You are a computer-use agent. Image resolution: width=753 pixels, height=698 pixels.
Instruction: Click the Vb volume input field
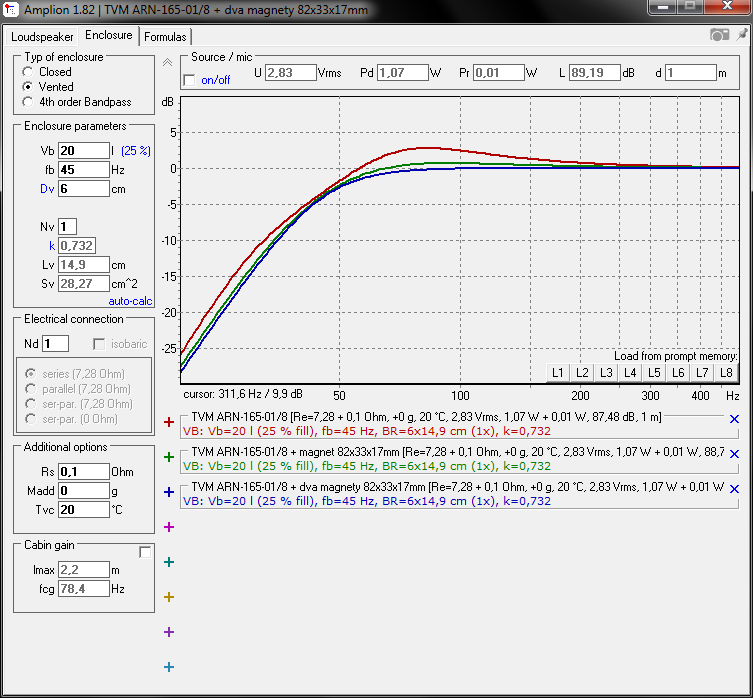tap(84, 151)
